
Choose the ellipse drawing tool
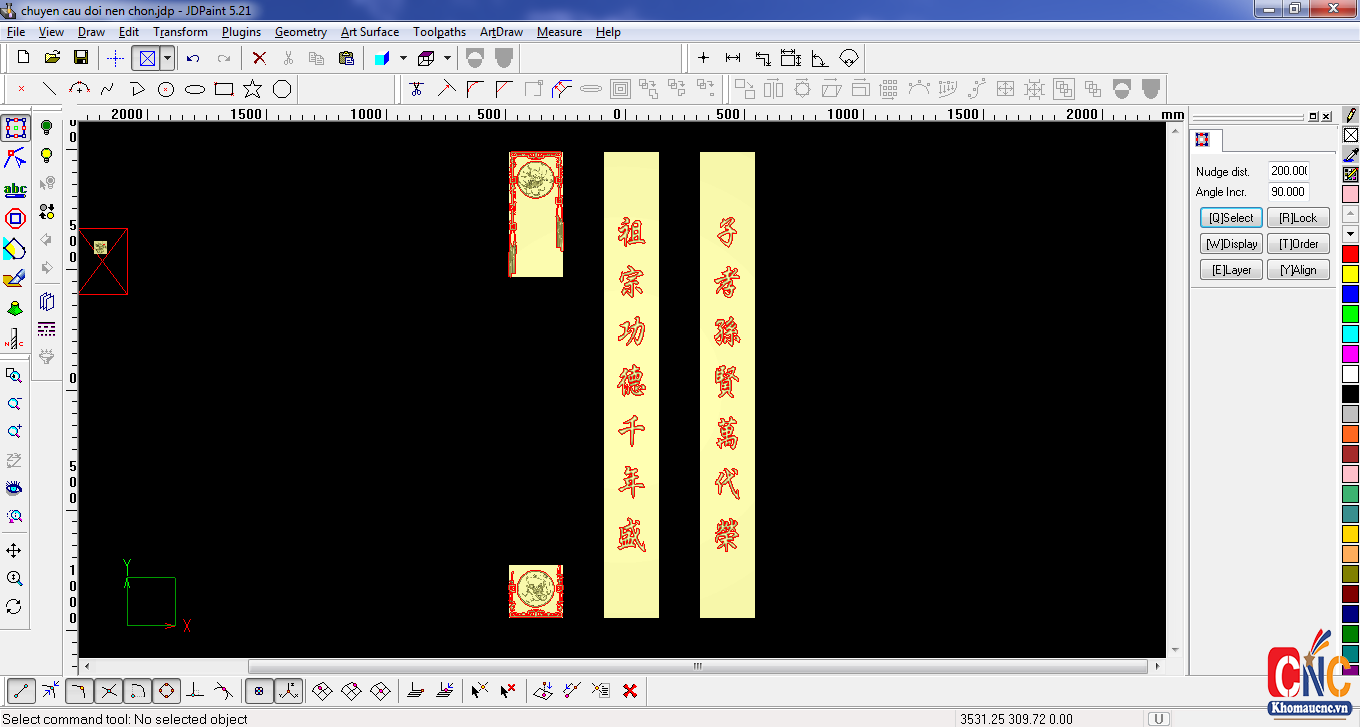point(195,89)
